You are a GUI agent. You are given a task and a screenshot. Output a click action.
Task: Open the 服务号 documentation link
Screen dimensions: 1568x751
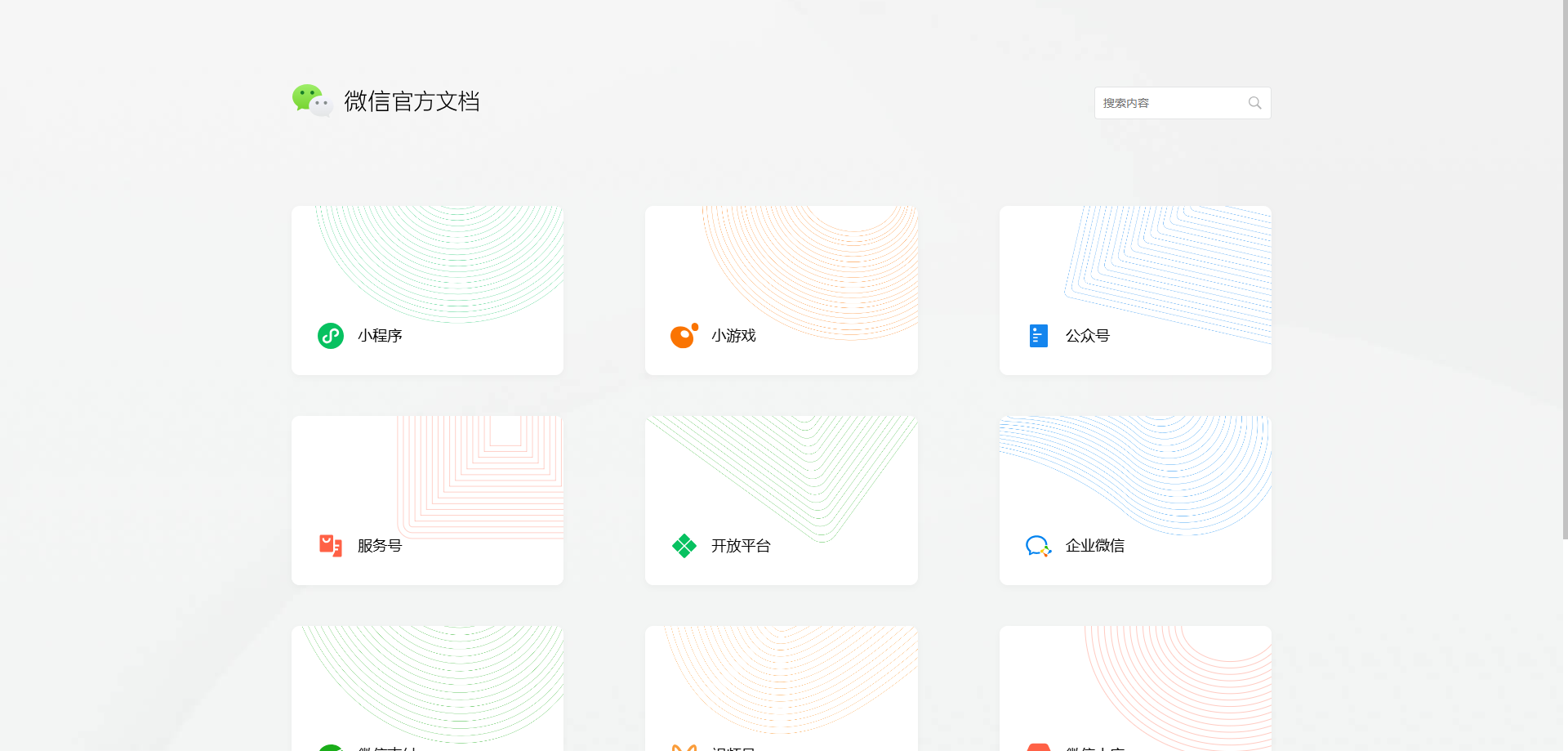pyautogui.click(x=380, y=546)
